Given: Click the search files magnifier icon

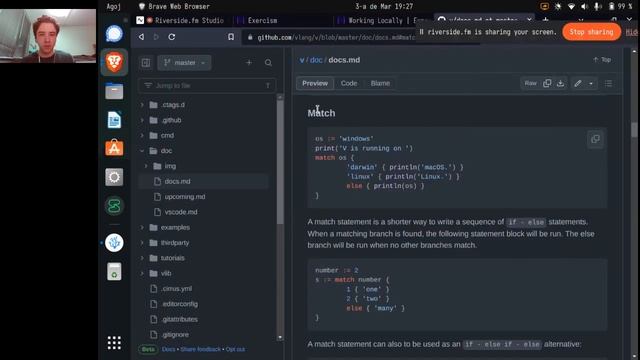Looking at the screenshot, I should (x=268, y=63).
